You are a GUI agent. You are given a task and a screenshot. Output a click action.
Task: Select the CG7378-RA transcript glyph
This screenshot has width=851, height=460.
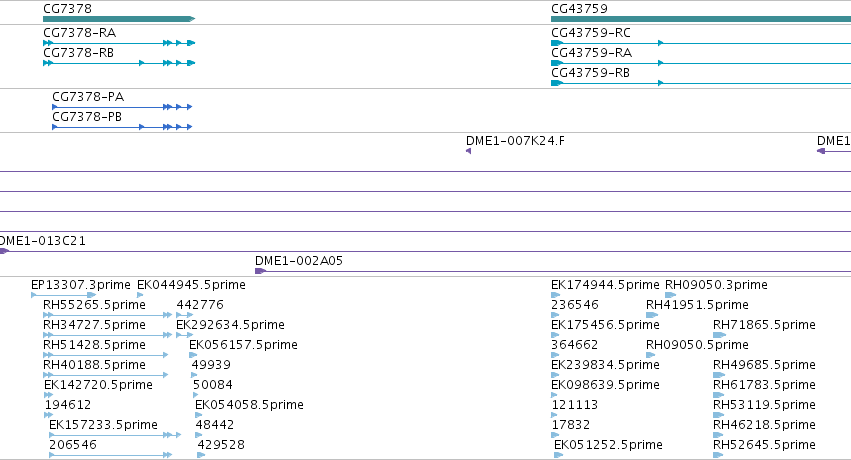point(119,43)
